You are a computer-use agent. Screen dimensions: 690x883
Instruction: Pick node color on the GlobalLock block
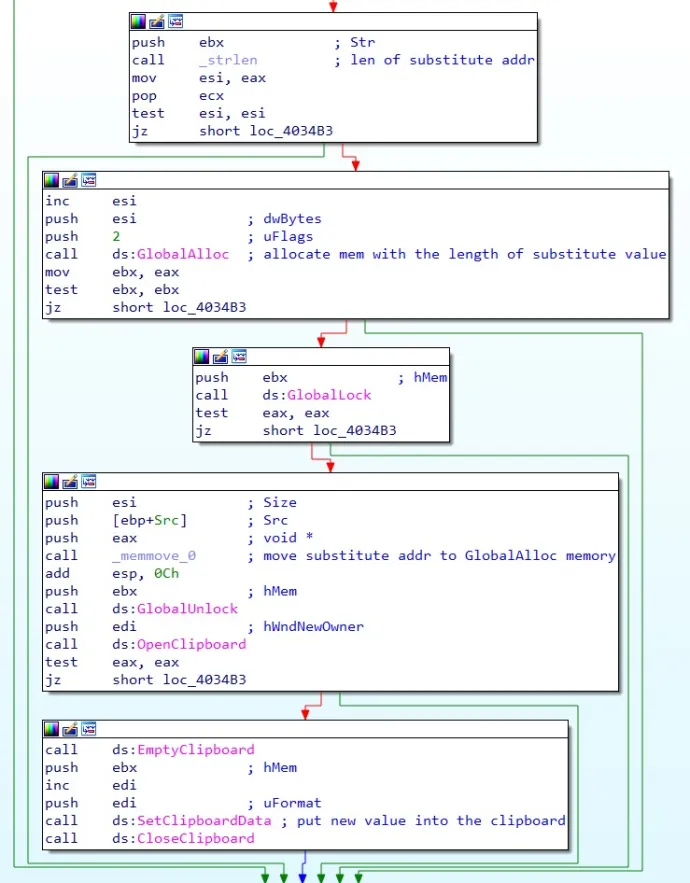click(203, 356)
